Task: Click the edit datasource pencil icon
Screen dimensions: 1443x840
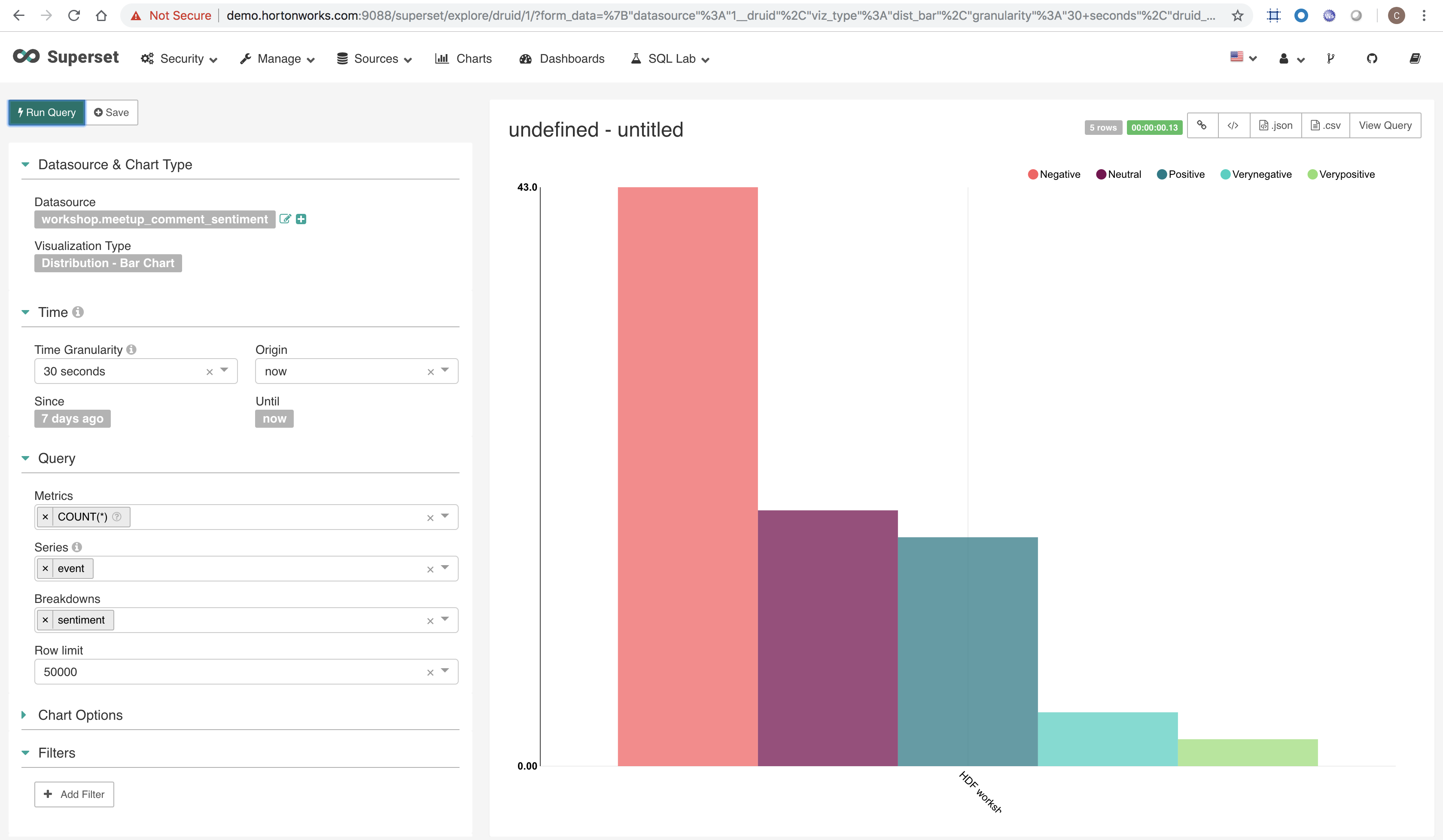Action: 285,219
